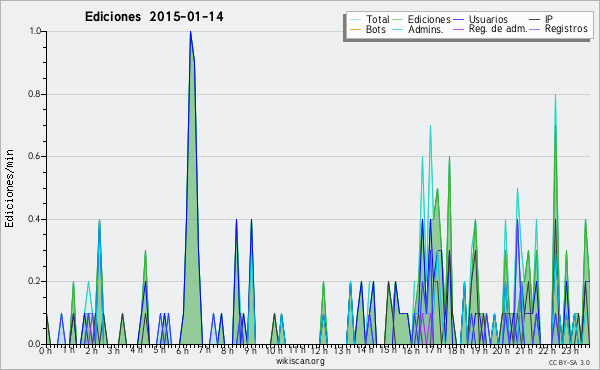Click the y-axis value 0.2
The height and width of the screenshot is (370, 600).
coord(35,281)
